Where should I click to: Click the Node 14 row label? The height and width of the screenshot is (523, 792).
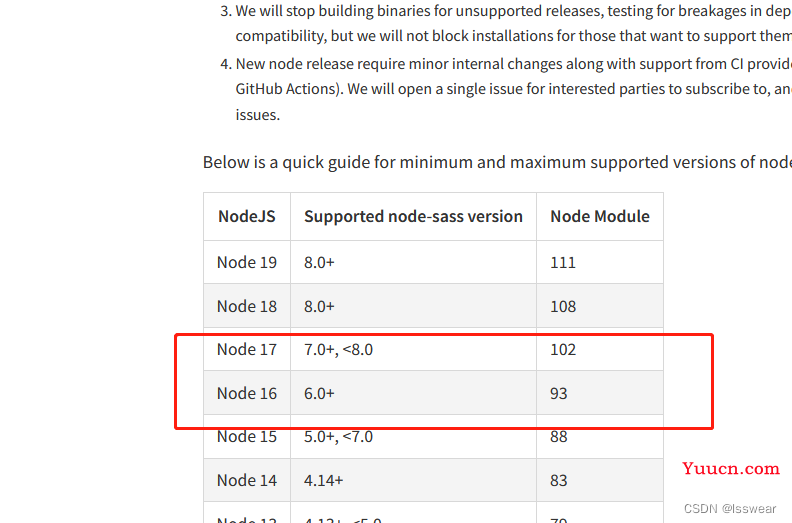point(246,480)
